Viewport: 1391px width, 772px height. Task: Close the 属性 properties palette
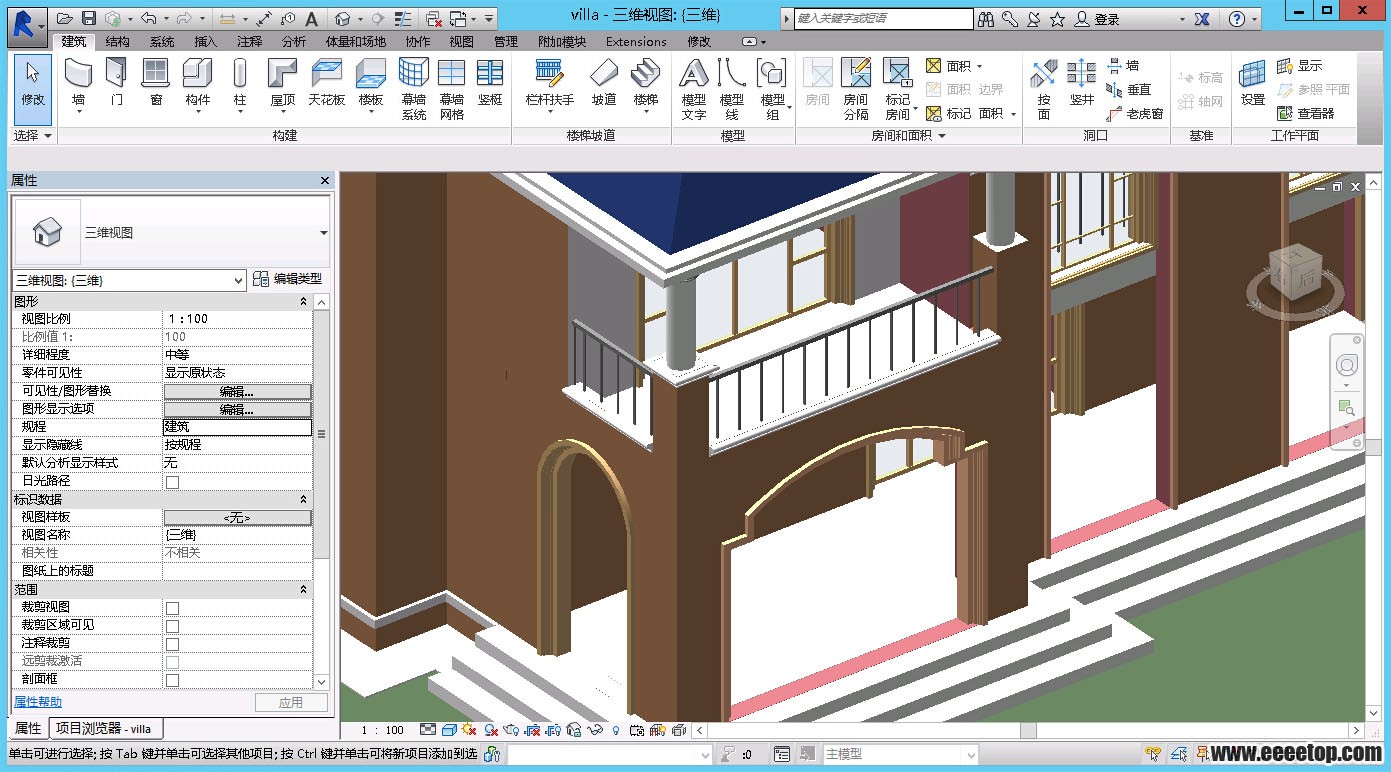[325, 180]
